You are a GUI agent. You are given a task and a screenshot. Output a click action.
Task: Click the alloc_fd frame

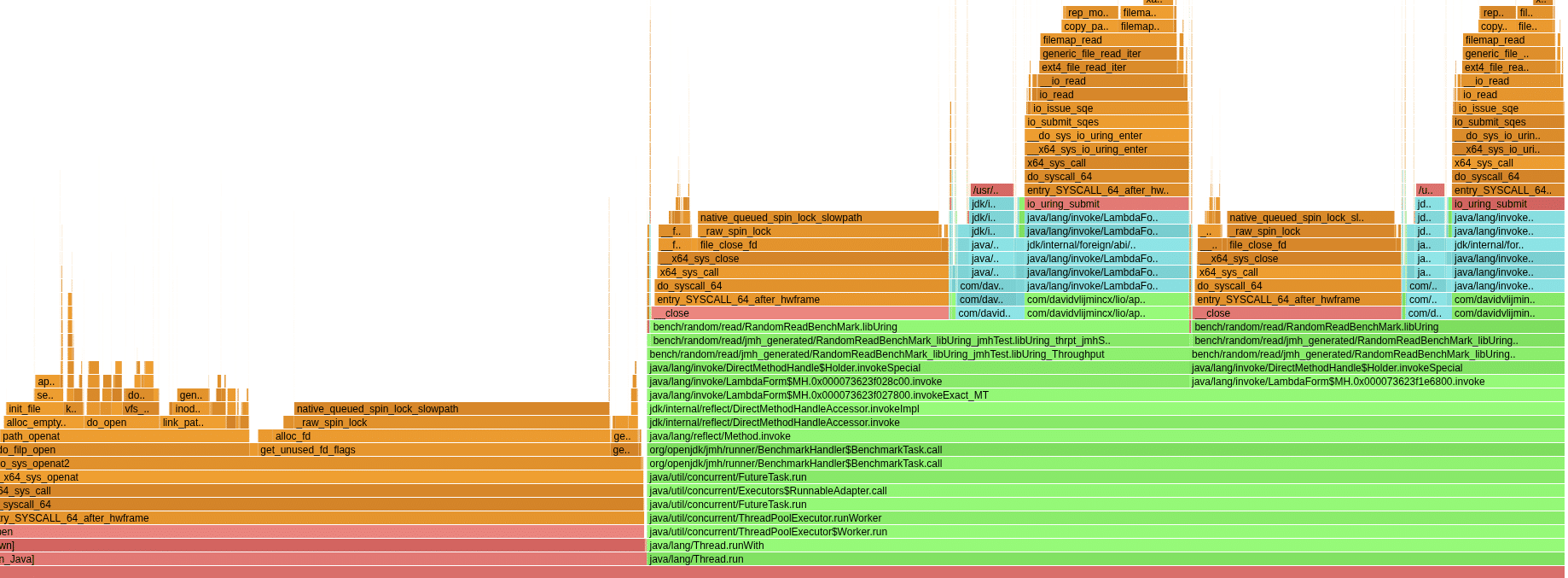pyautogui.click(x=441, y=436)
